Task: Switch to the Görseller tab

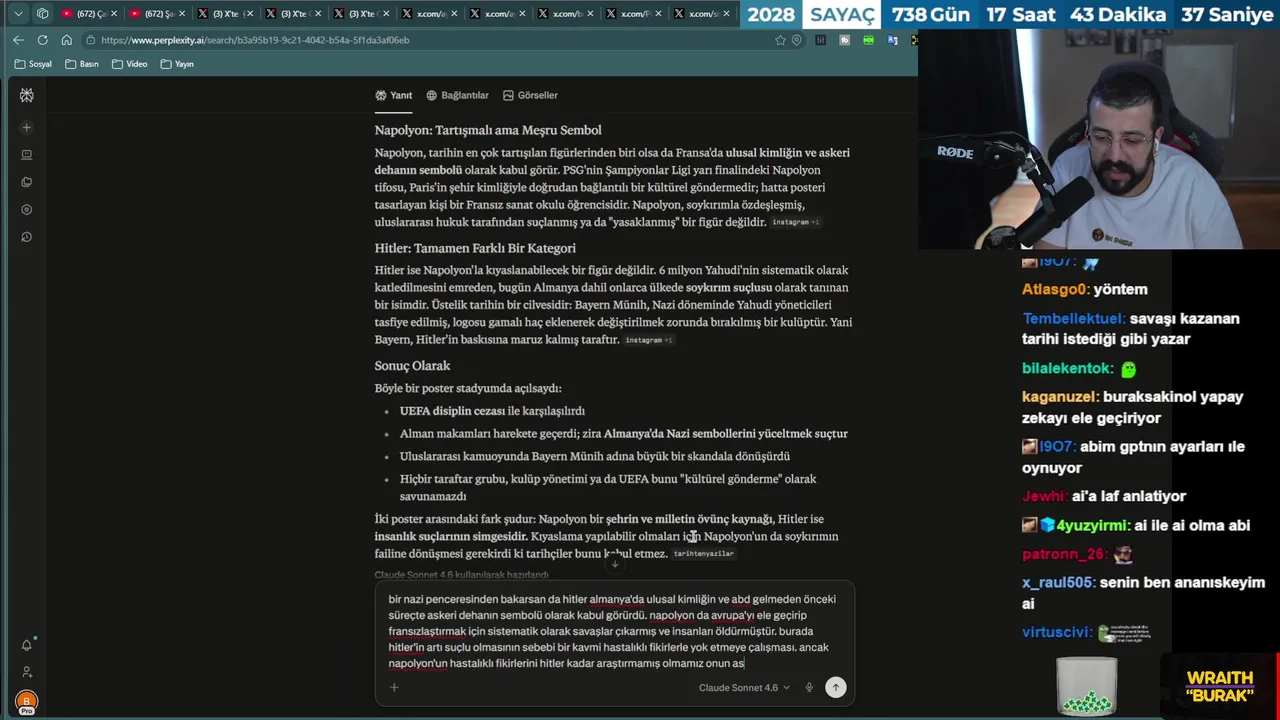Action: tap(530, 95)
